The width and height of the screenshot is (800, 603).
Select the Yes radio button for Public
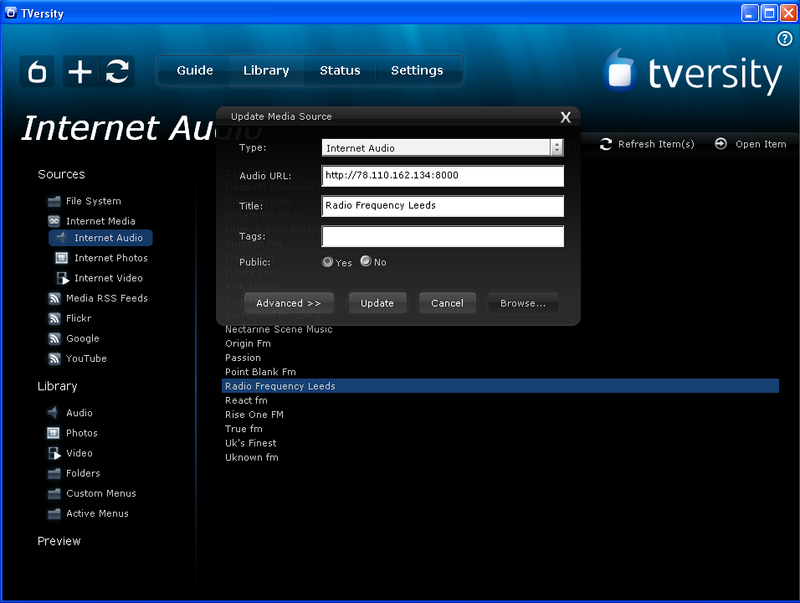(328, 262)
